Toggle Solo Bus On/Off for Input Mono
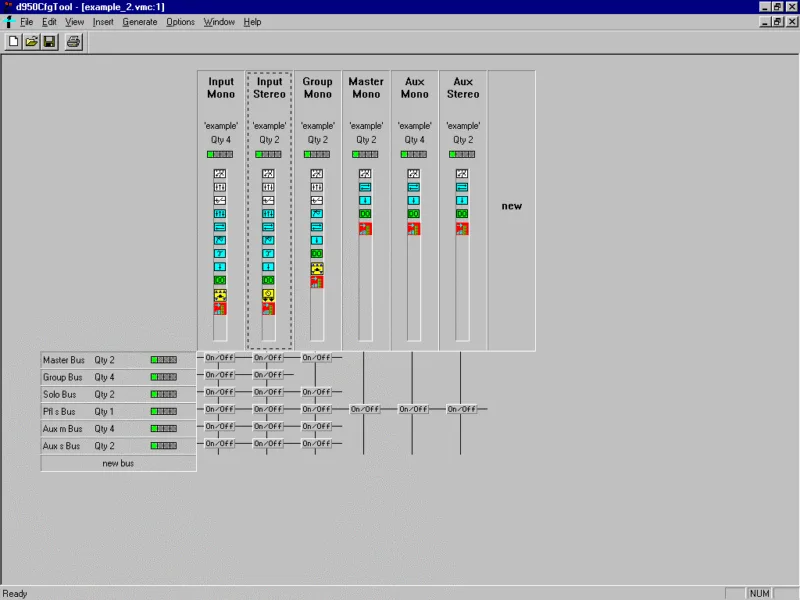This screenshot has width=800, height=600. click(219, 392)
